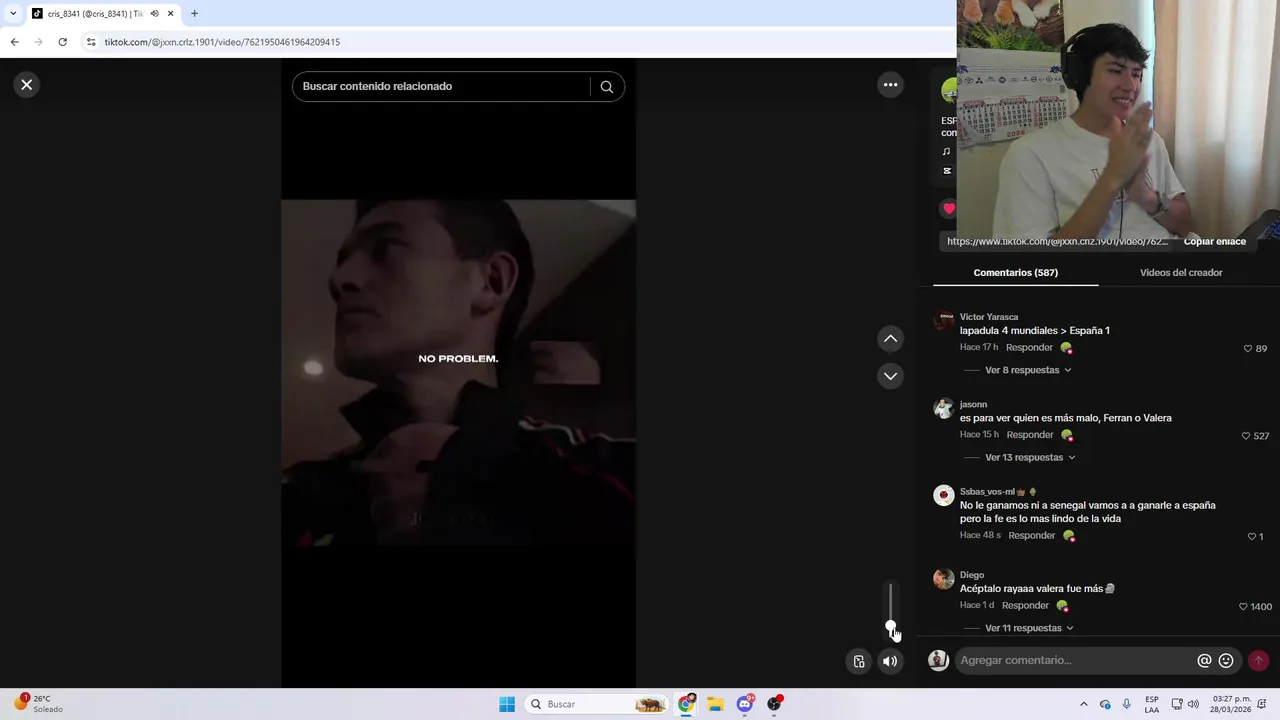Like jasonn's comment heart
Viewport: 1280px width, 720px height.
1246,436
